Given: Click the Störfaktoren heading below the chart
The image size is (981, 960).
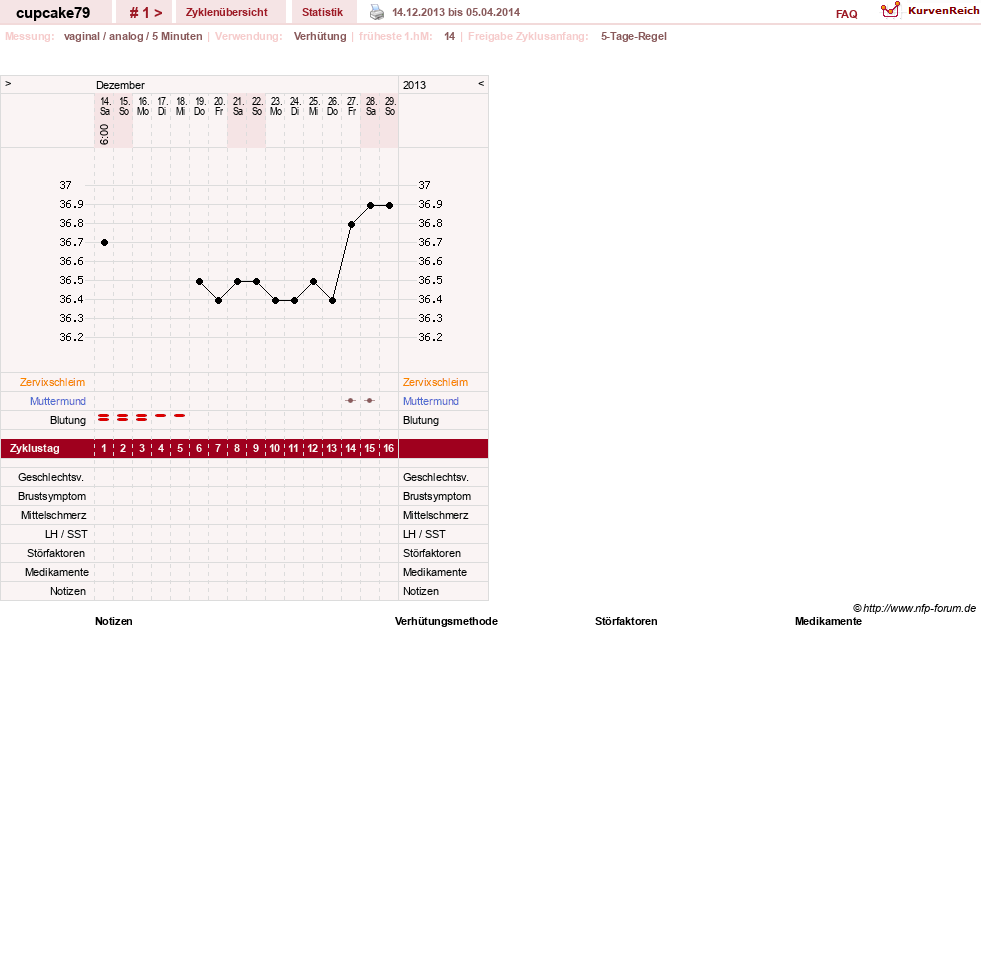Looking at the screenshot, I should pyautogui.click(x=626, y=621).
